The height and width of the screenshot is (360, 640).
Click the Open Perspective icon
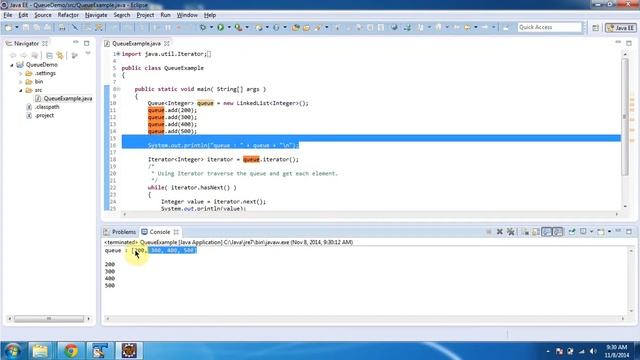tap(596, 27)
